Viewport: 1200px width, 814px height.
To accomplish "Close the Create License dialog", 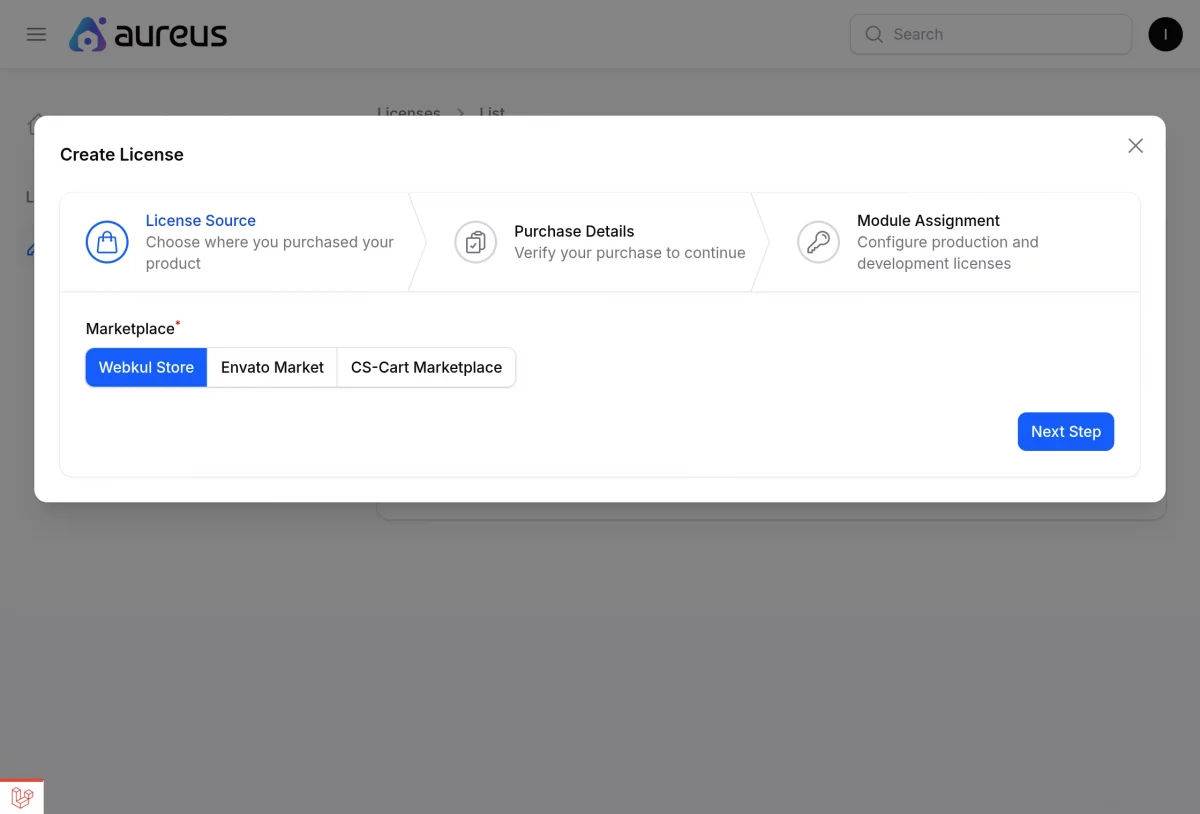I will pos(1135,146).
